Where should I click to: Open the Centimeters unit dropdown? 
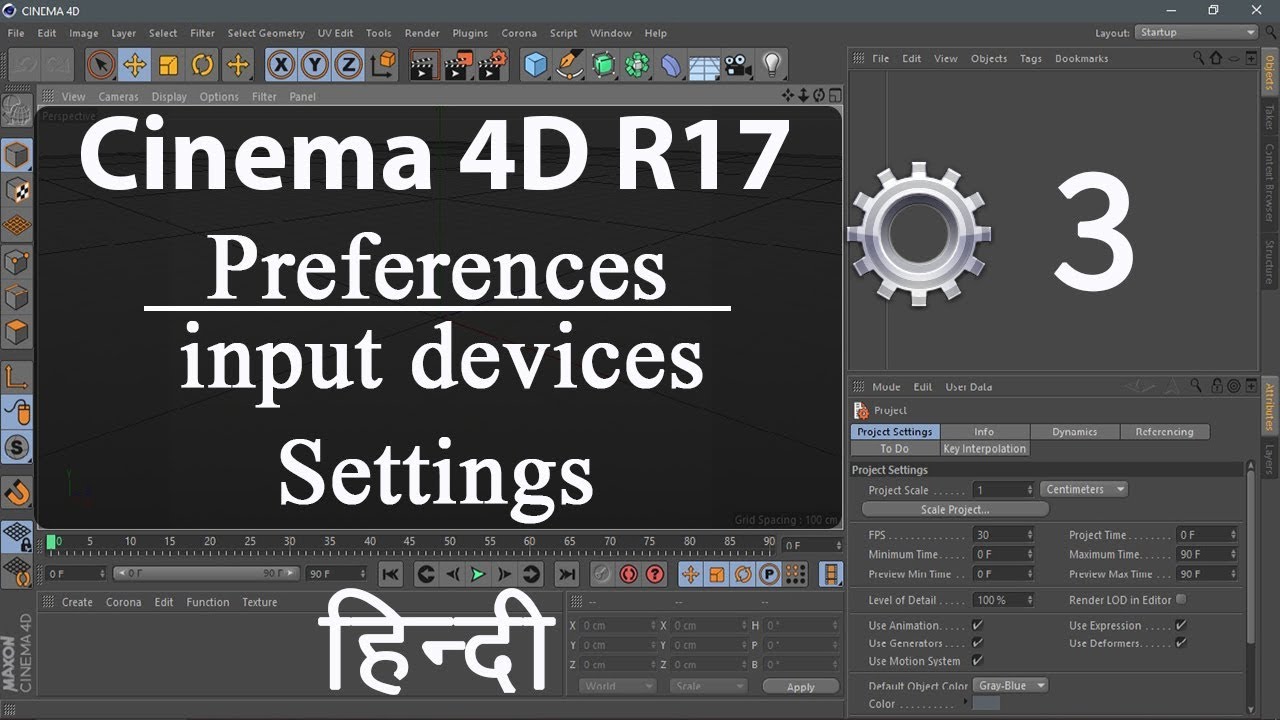[1084, 489]
